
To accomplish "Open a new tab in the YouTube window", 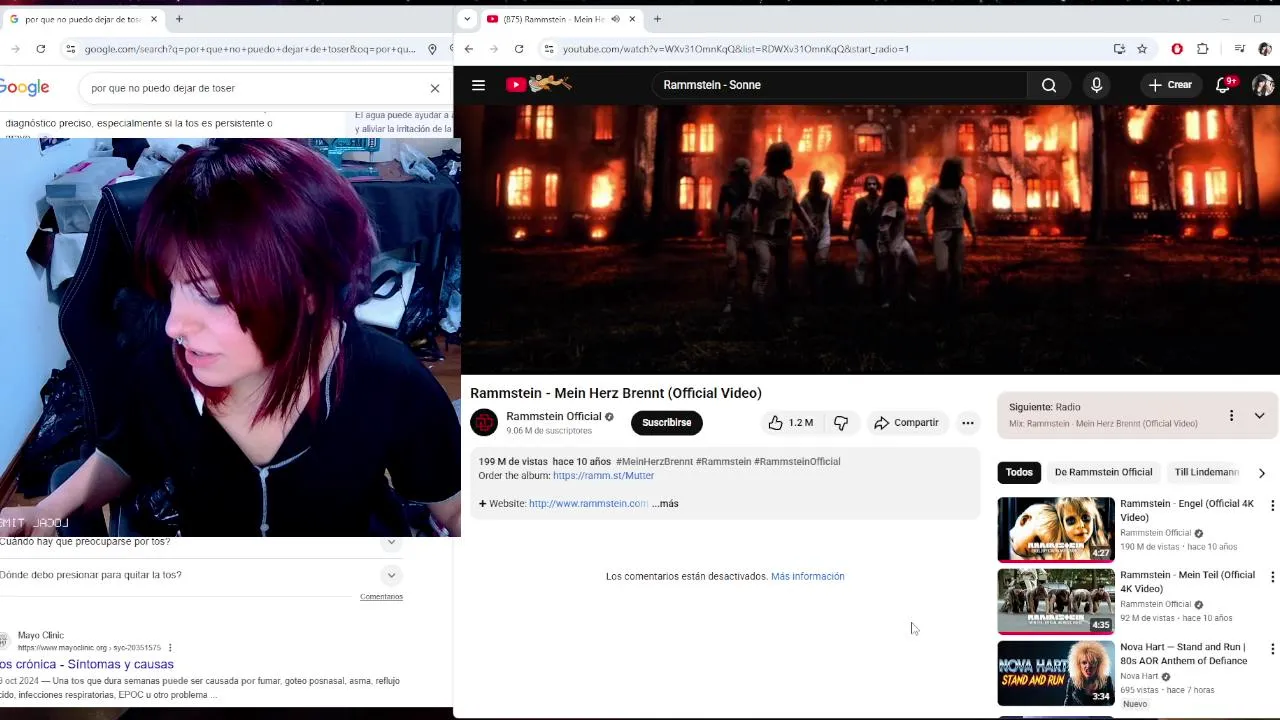I will [657, 19].
